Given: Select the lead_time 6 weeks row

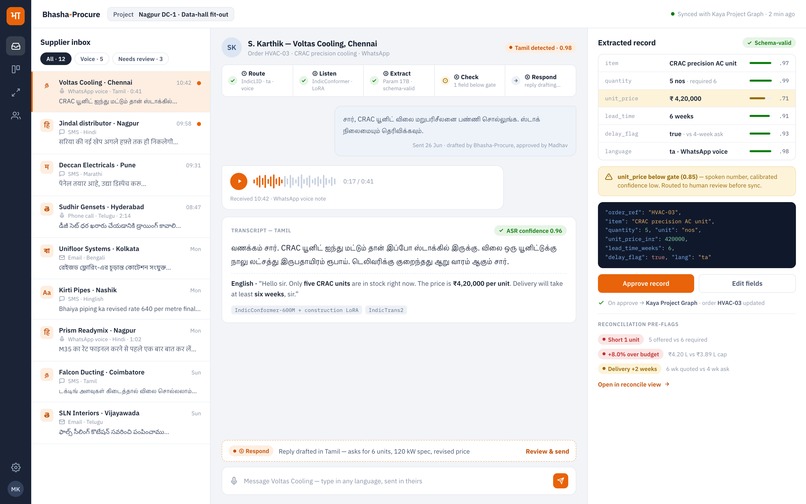Looking at the screenshot, I should tap(697, 116).
